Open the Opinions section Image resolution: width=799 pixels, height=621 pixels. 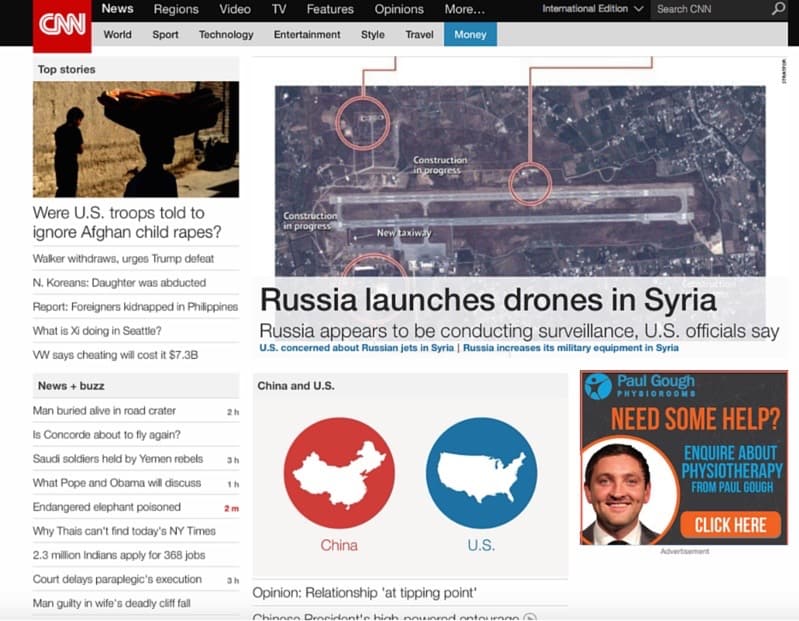tap(399, 9)
